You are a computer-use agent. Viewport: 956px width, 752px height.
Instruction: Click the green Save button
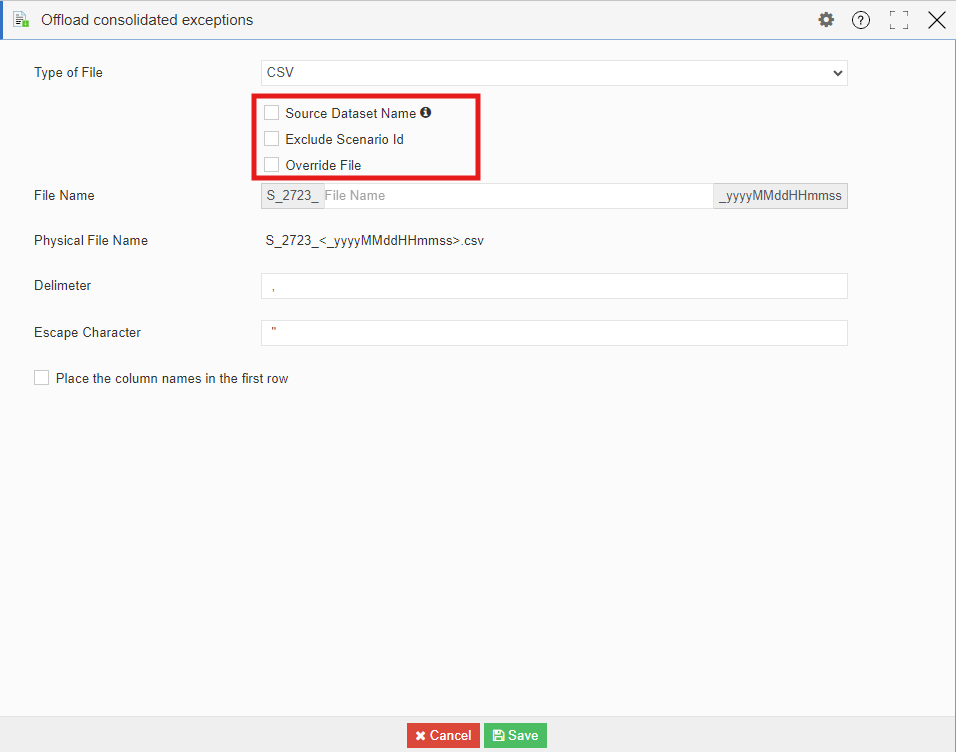coord(515,736)
